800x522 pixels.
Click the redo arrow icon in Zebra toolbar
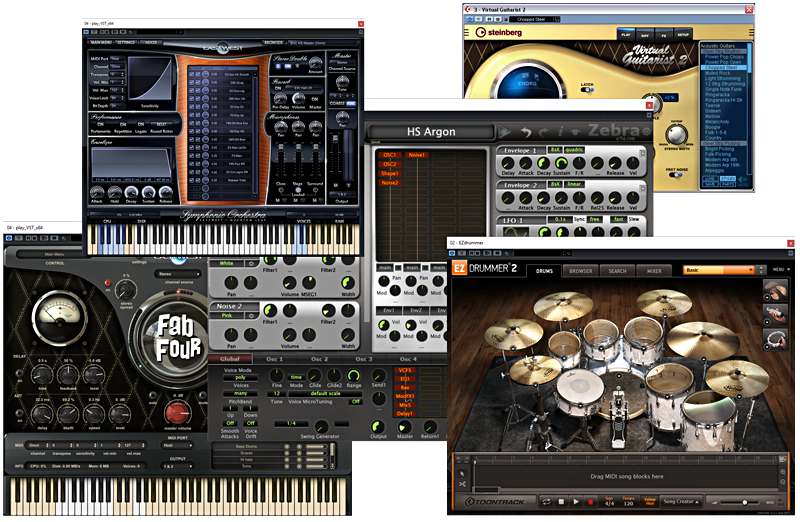543,132
